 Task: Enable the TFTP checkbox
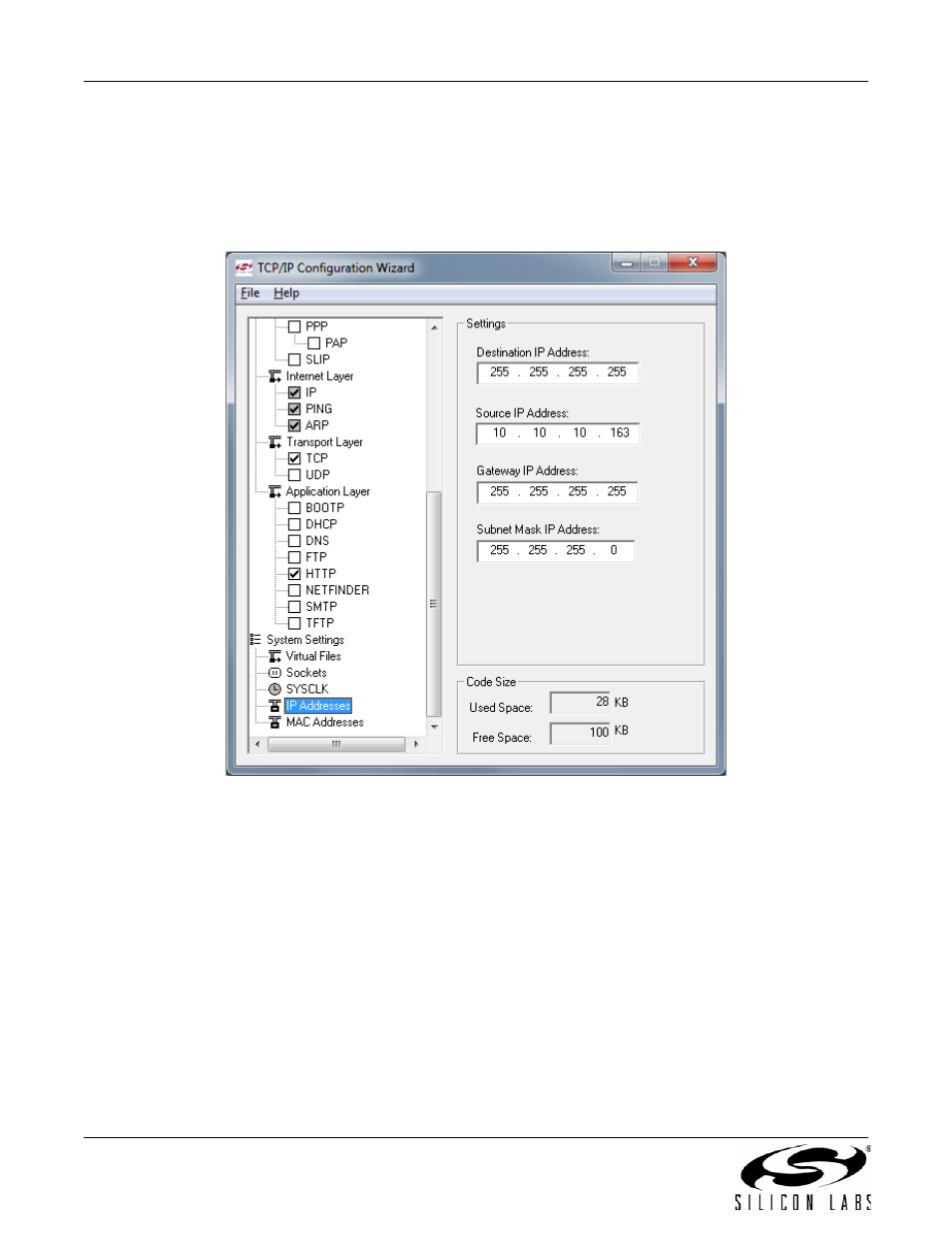(x=294, y=623)
